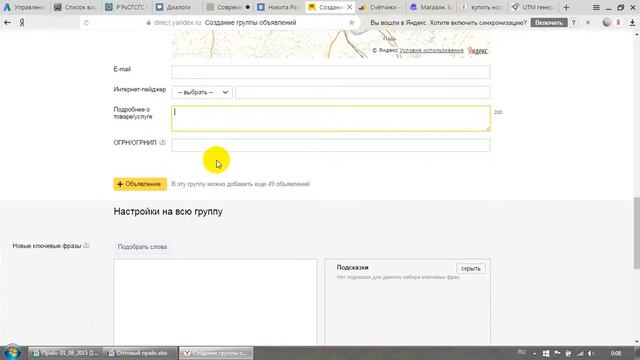Open a new tab with the plus icon
This screenshot has width=640, height=360.
click(566, 7)
